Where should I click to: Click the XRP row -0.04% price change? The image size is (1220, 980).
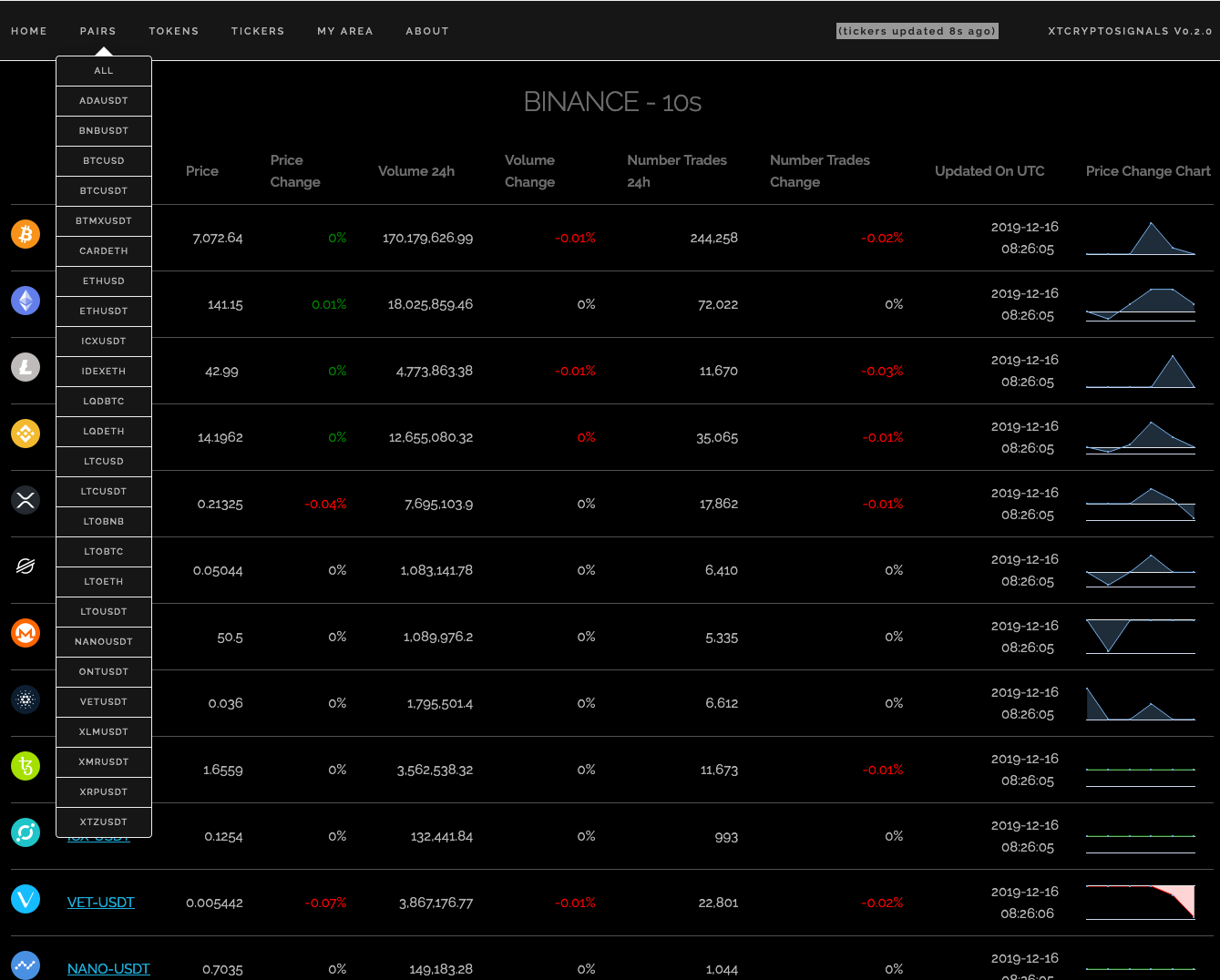click(325, 504)
